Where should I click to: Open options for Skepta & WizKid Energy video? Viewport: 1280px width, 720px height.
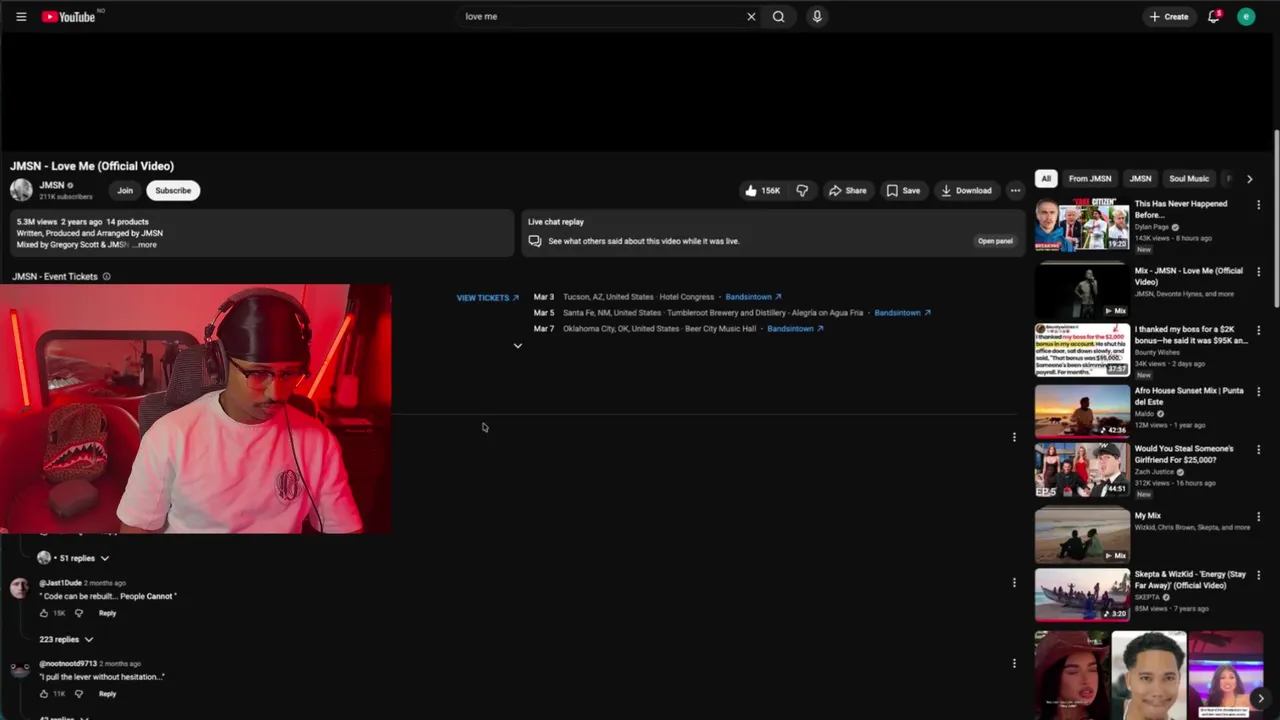click(x=1259, y=576)
